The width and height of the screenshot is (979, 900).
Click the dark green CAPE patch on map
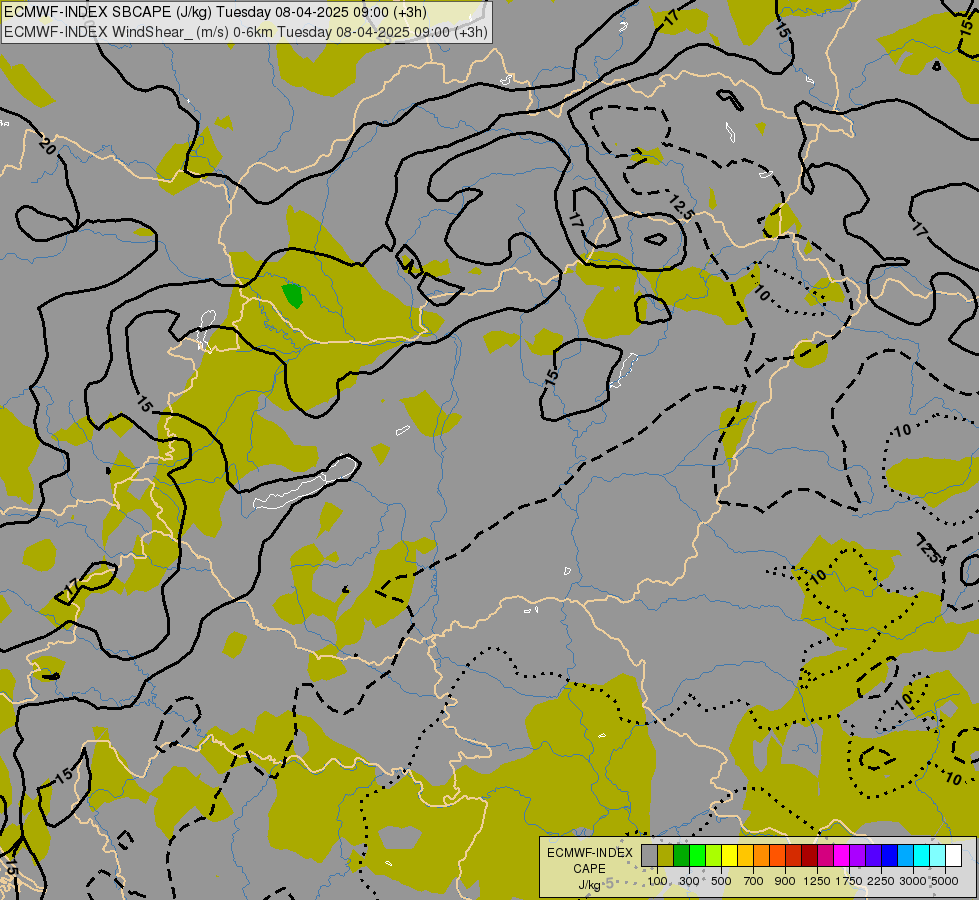point(292,295)
